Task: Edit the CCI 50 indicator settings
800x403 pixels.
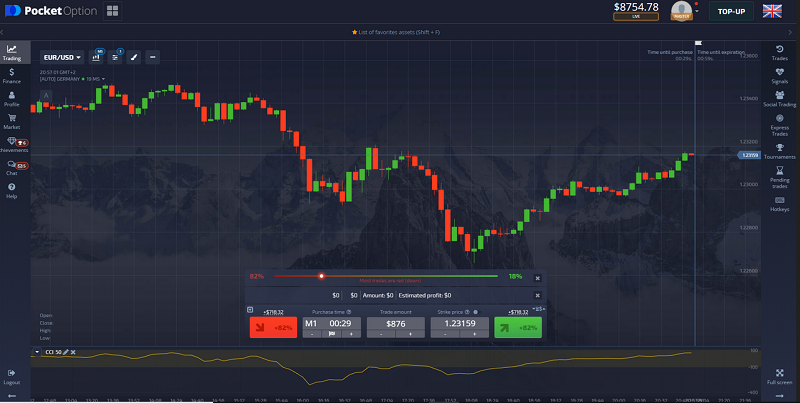Action: (66, 352)
